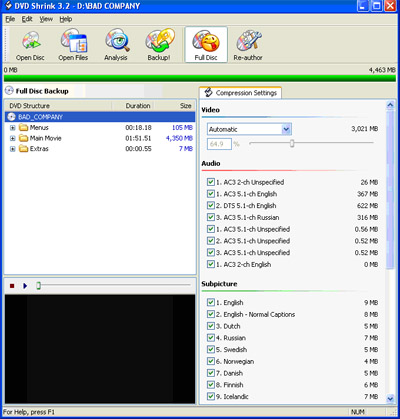Click the video compression ratio slider handle

pyautogui.click(x=292, y=143)
